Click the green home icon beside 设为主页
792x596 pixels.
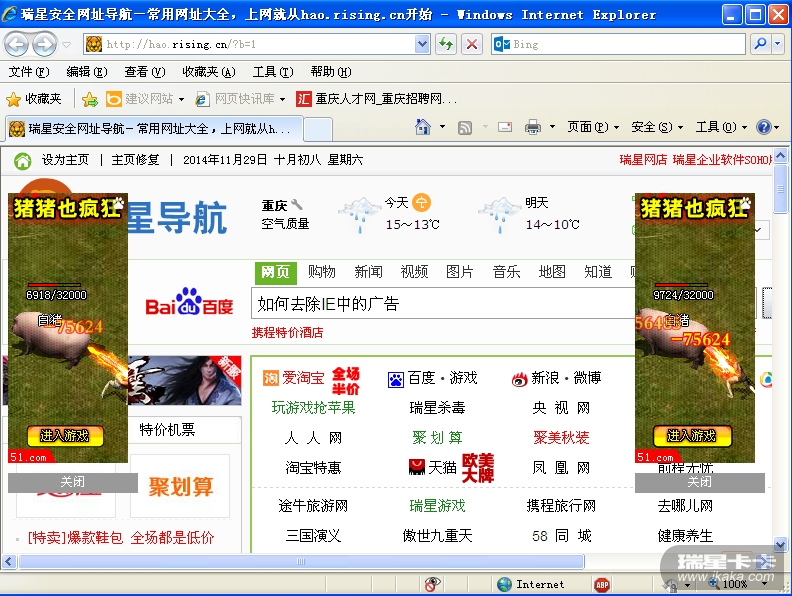click(22, 161)
